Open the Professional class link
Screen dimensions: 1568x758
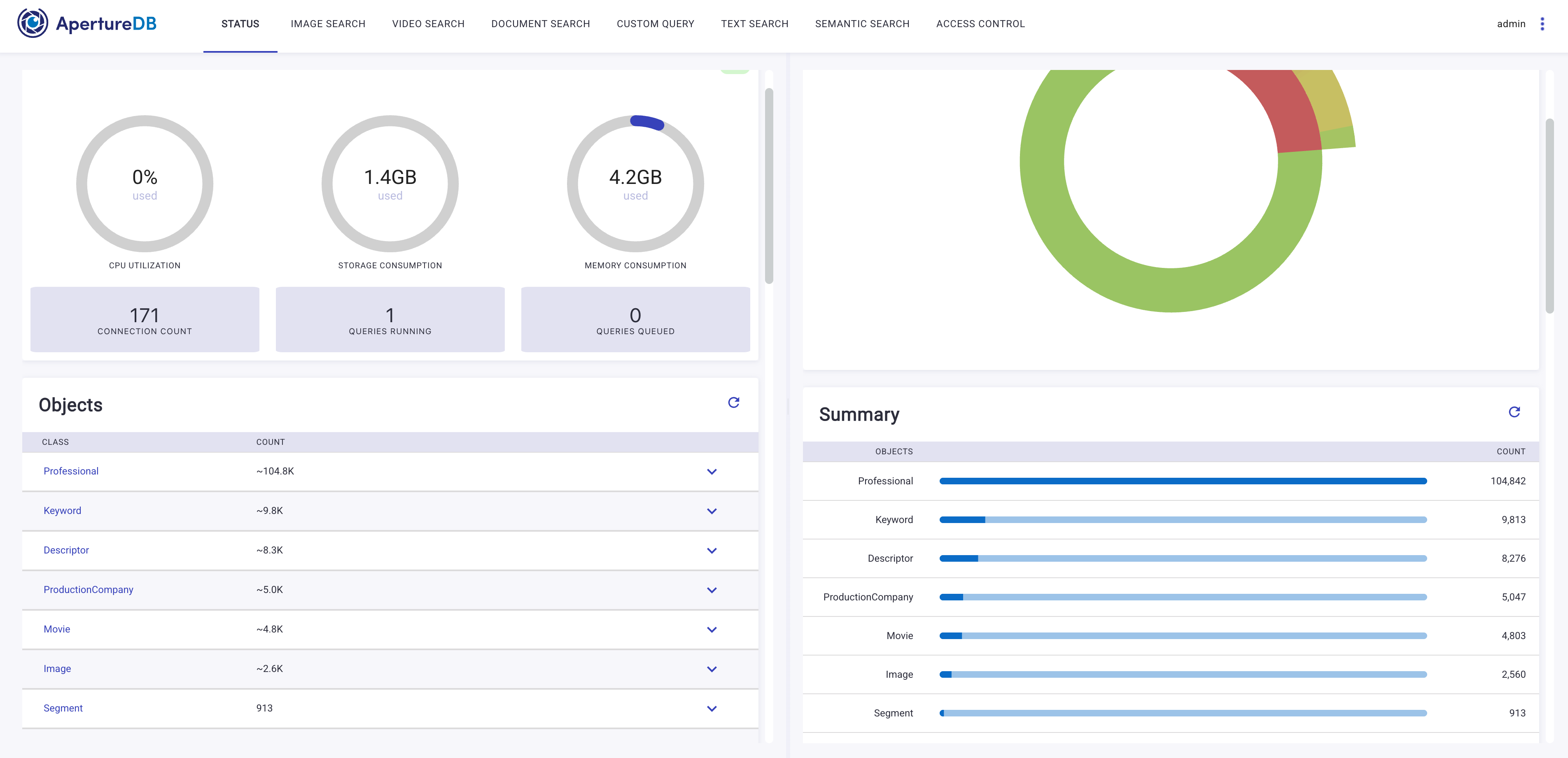(x=70, y=472)
